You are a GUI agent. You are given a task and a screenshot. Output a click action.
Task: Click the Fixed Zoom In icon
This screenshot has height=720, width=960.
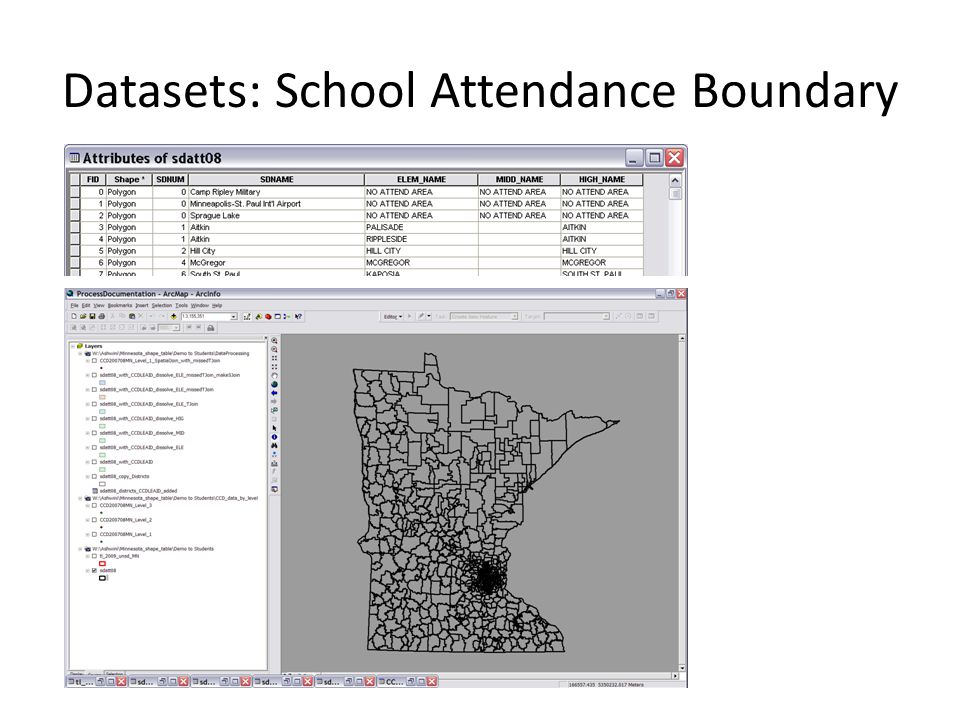click(x=274, y=358)
